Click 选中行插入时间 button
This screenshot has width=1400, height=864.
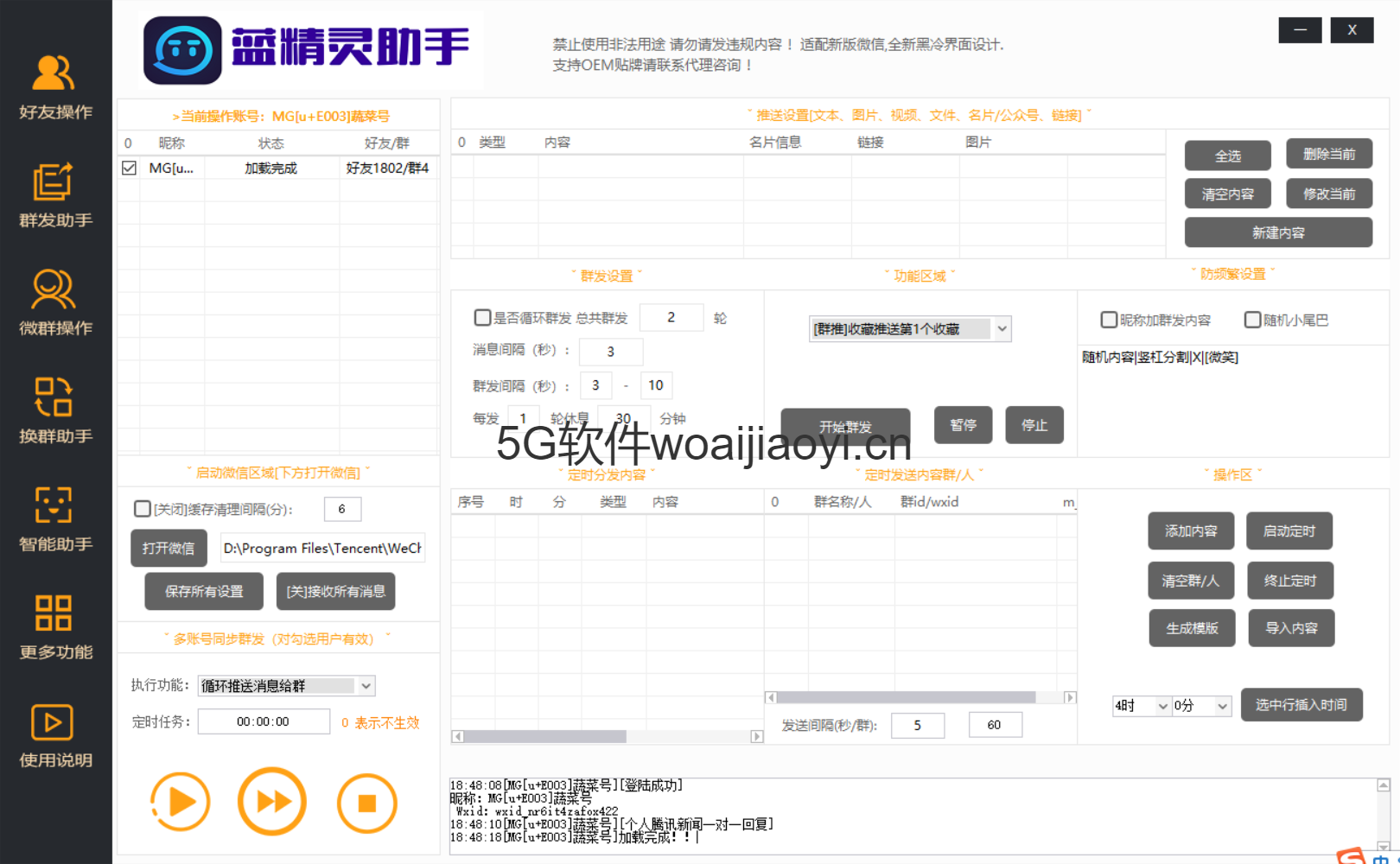1301,705
